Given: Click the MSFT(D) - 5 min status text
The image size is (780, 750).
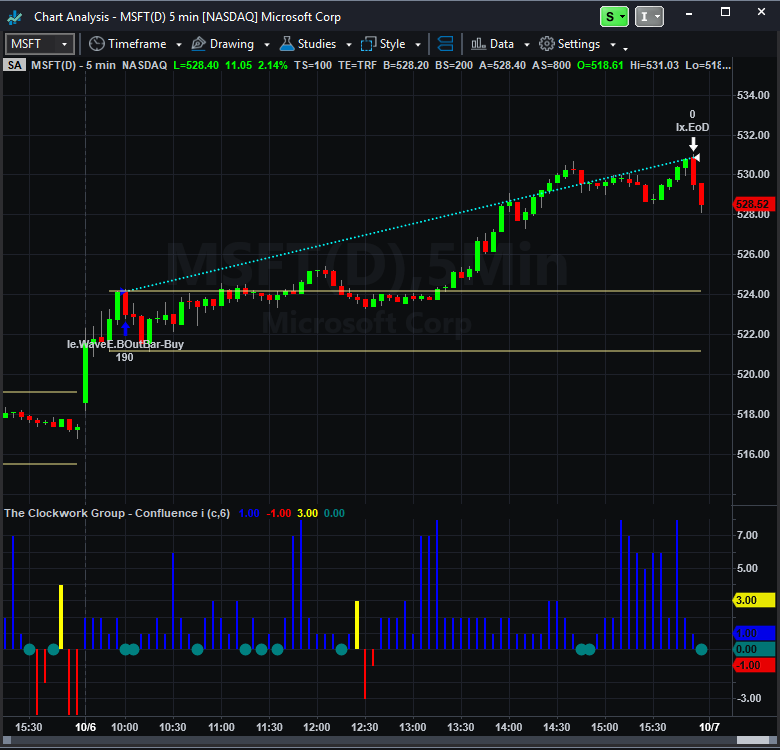Looking at the screenshot, I should pyautogui.click(x=73, y=65).
